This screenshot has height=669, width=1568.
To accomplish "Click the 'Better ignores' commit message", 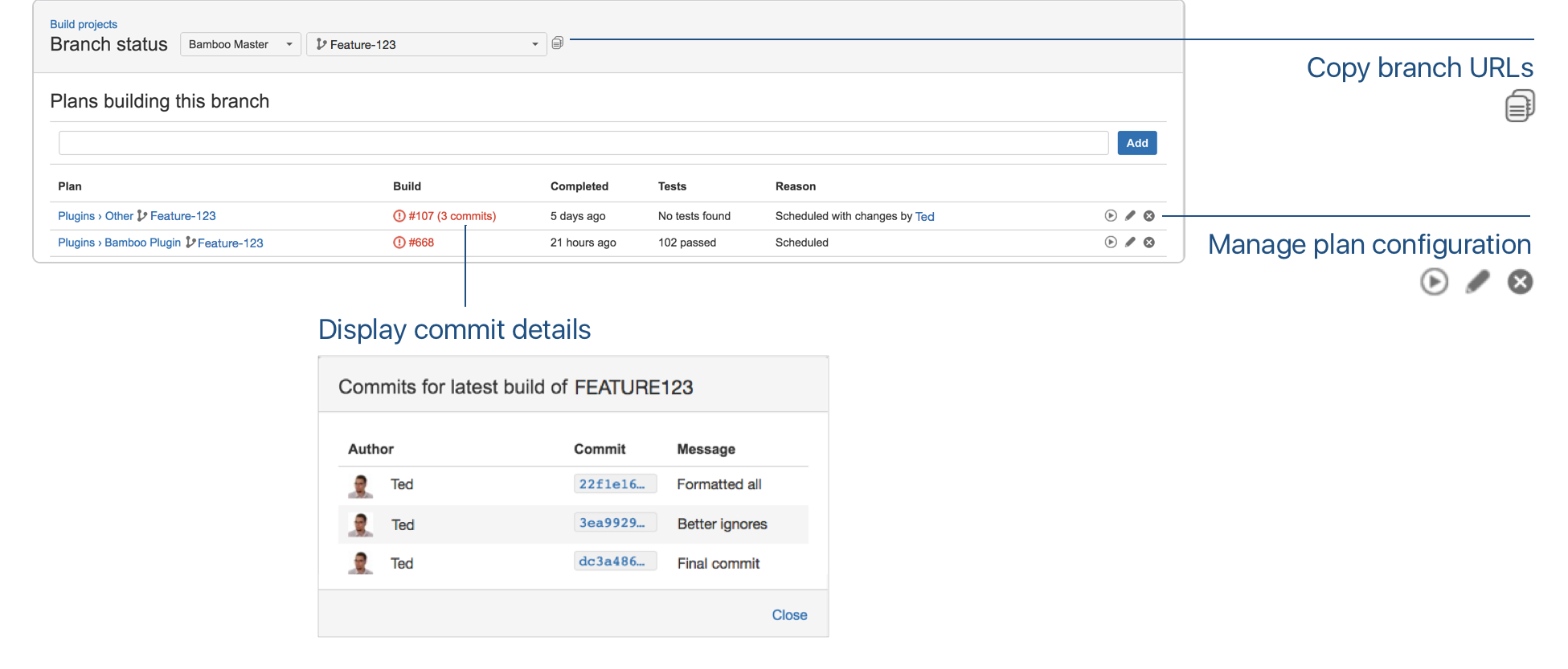I will [x=723, y=524].
